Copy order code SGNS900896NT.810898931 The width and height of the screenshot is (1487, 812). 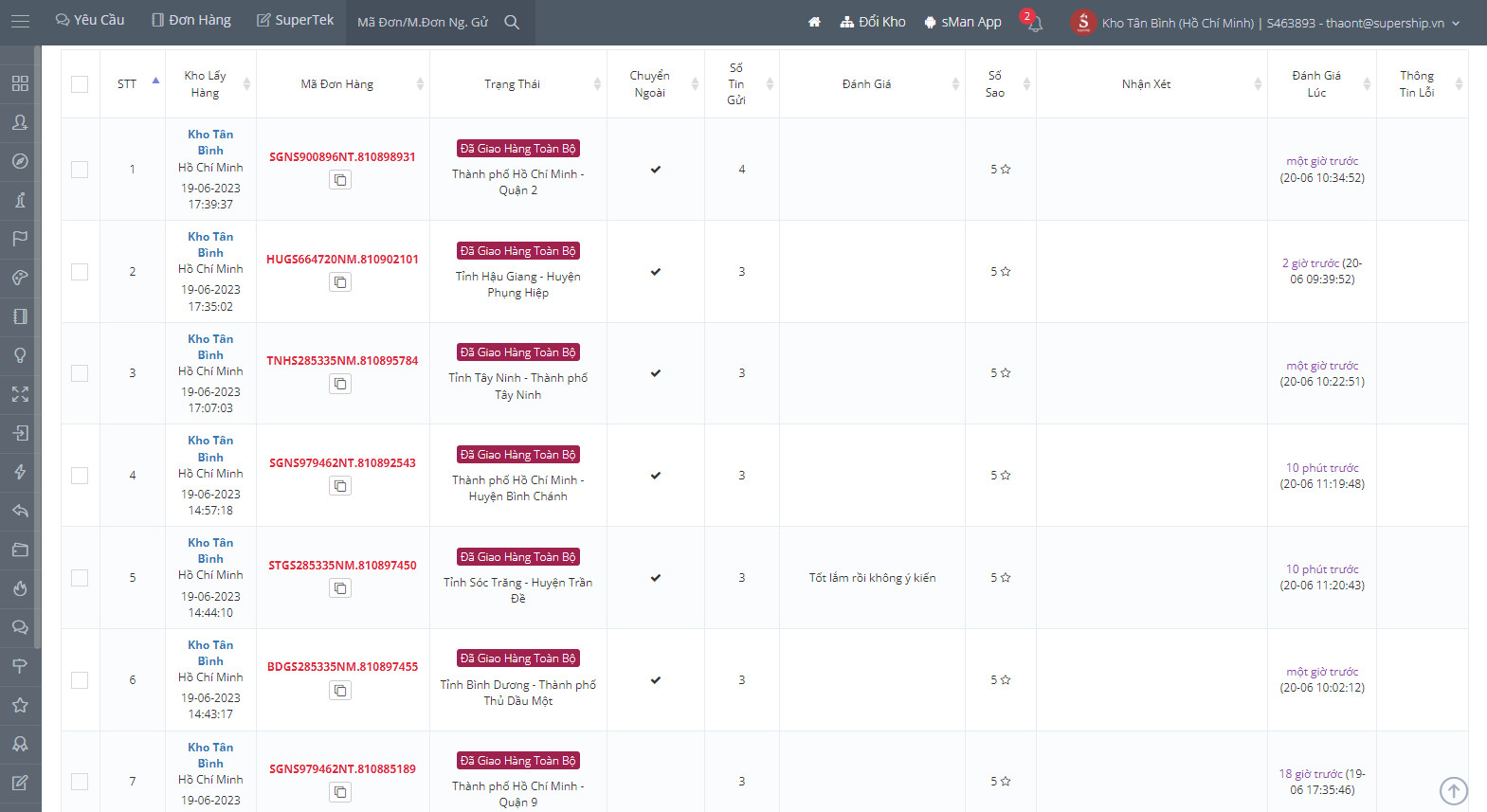pos(340,180)
